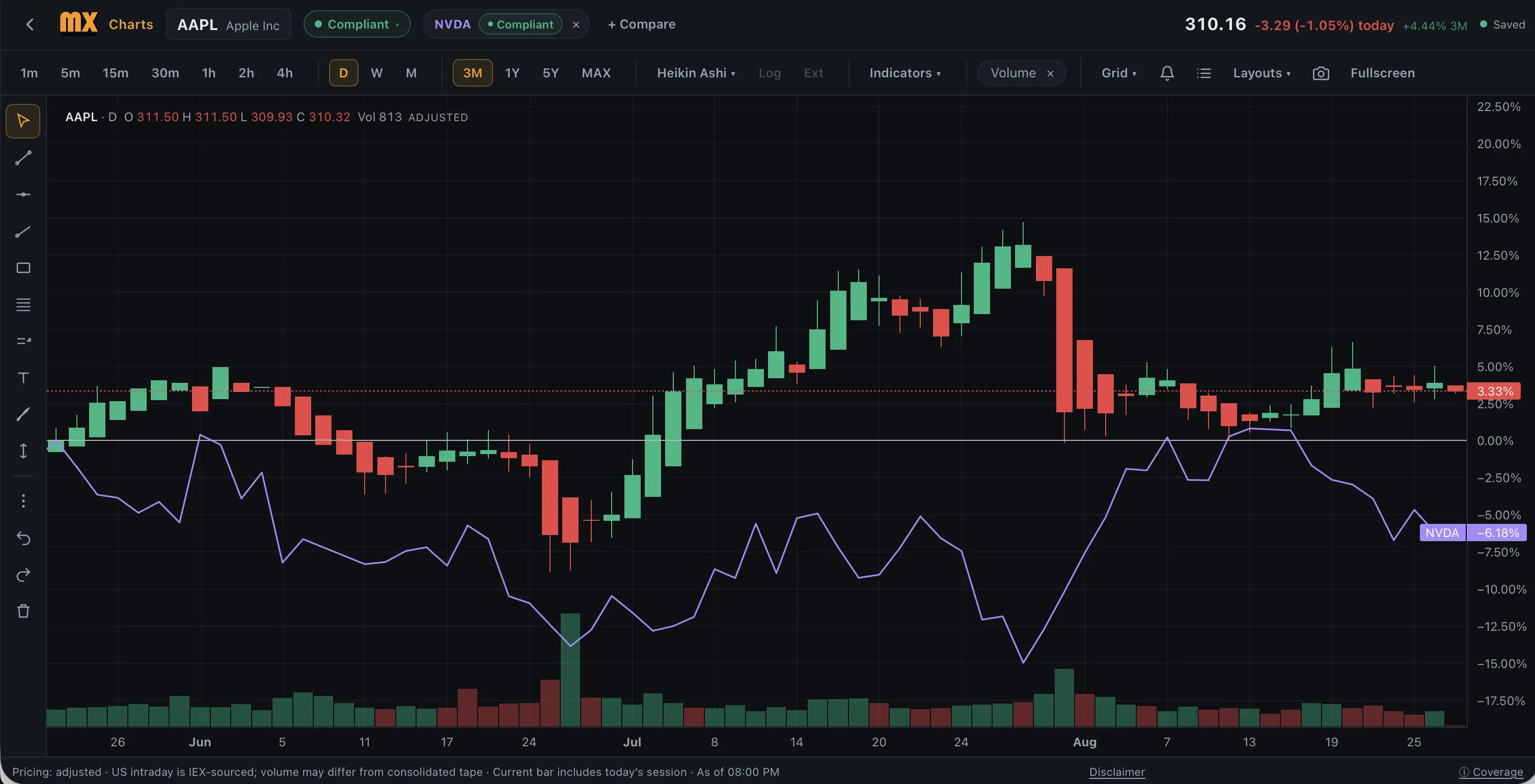
Task: Click NVDA Compliant badge
Action: (521, 24)
